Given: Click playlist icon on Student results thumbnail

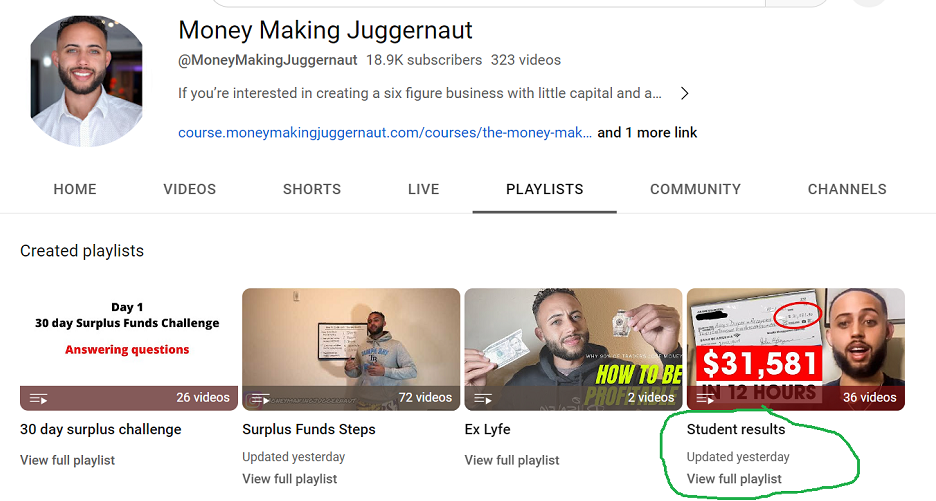Looking at the screenshot, I should 705,398.
